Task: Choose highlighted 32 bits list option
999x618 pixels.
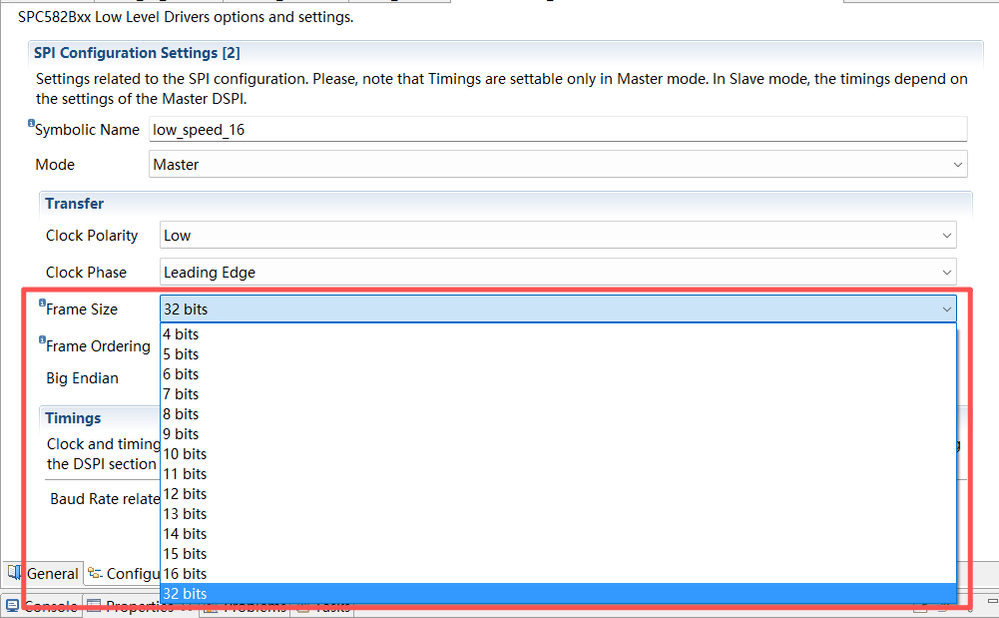Action: click(558, 593)
